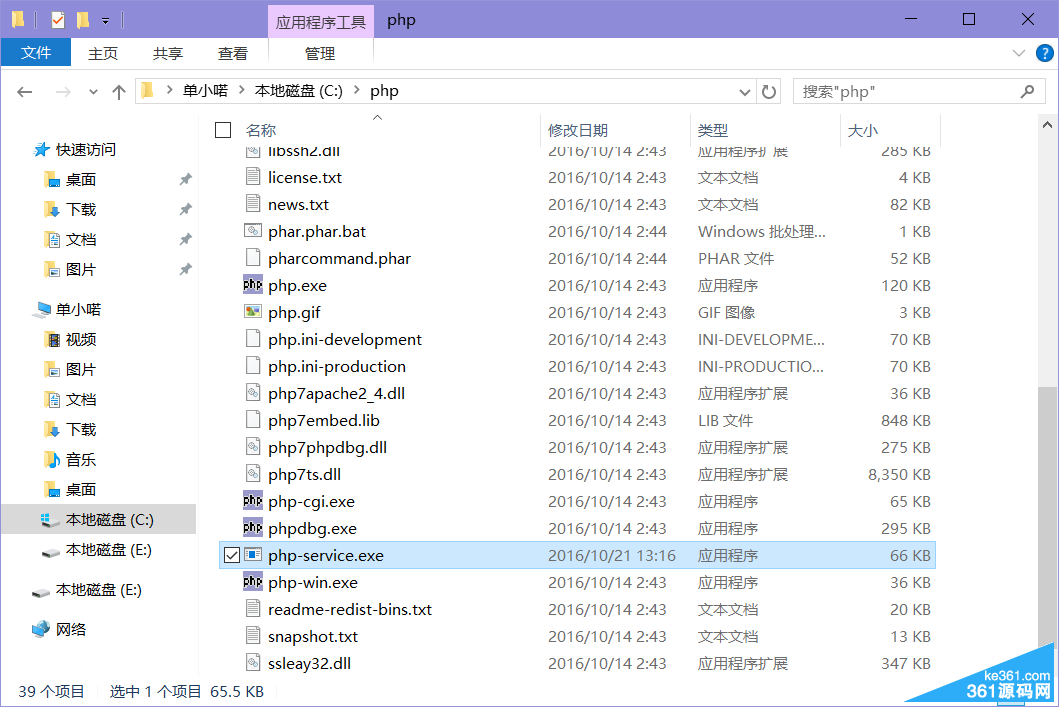
Task: Select 网络 in the navigation pane
Action: click(x=71, y=629)
